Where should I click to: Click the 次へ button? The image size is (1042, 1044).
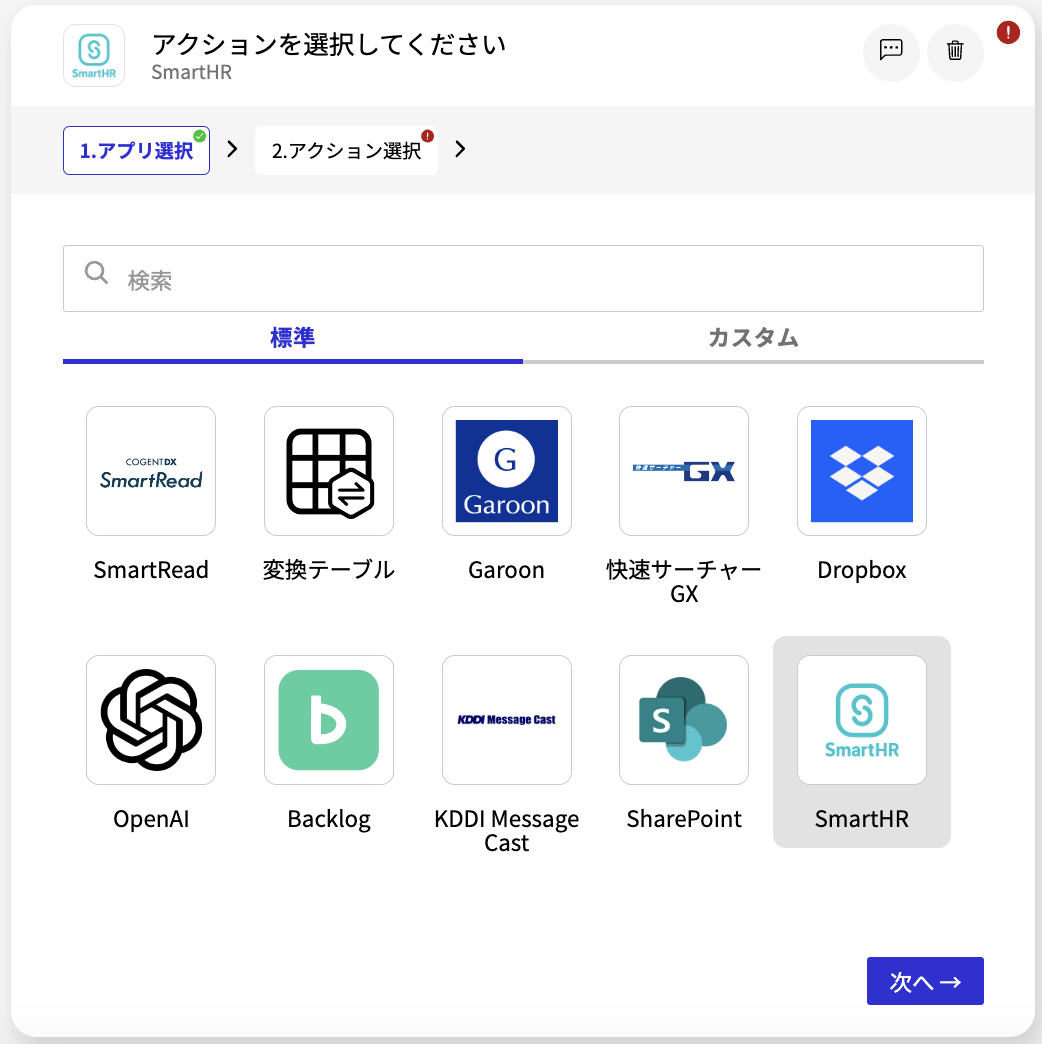pyautogui.click(x=925, y=982)
